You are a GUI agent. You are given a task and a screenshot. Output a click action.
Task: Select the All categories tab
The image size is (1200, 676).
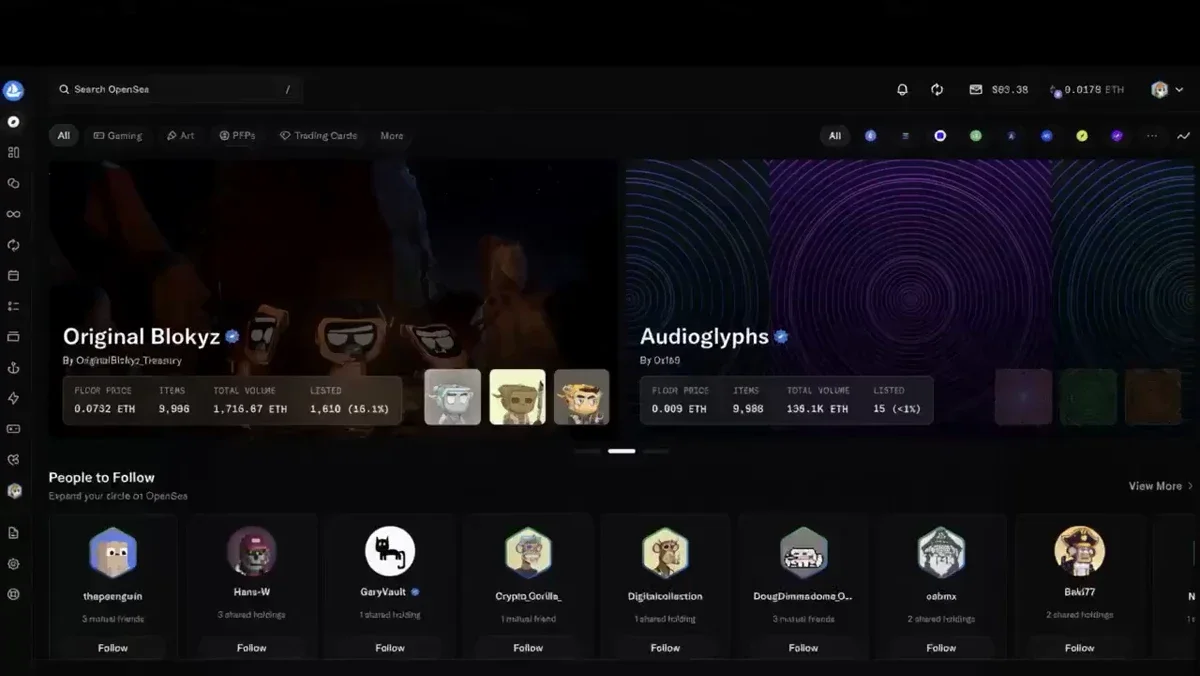click(x=63, y=136)
